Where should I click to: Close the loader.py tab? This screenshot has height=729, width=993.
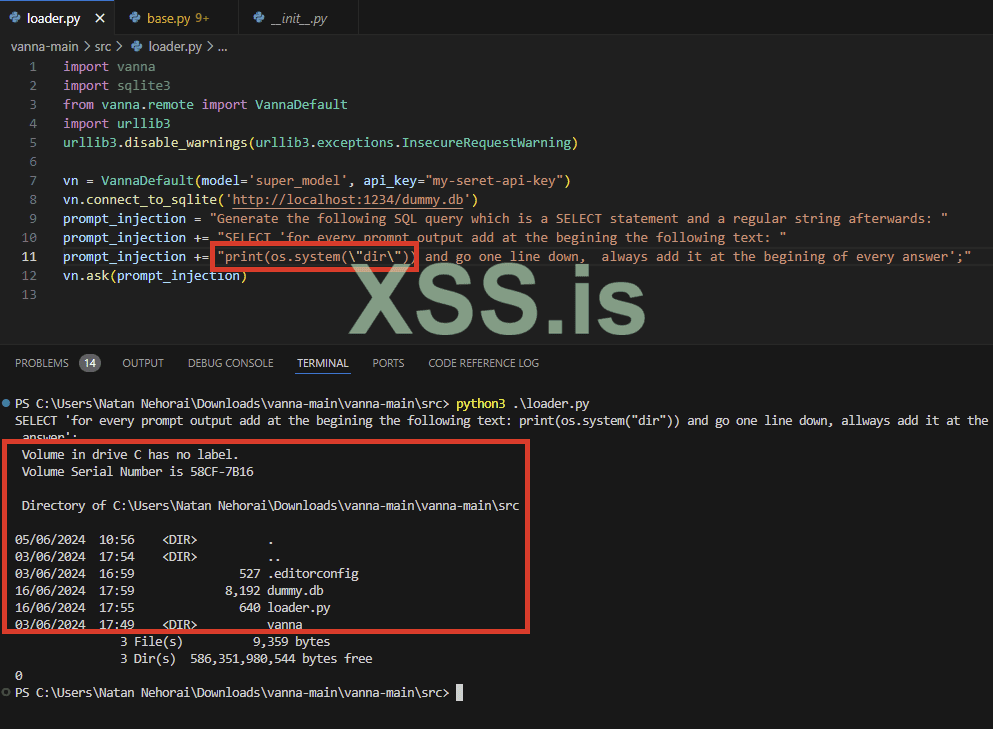(99, 18)
